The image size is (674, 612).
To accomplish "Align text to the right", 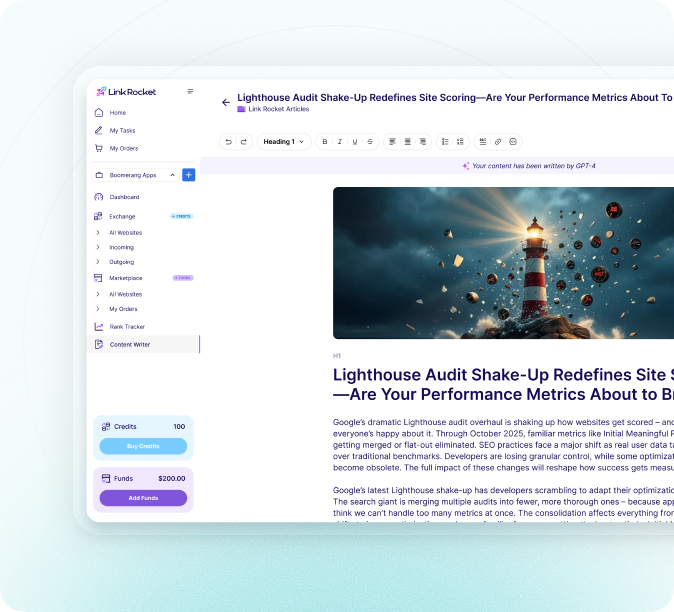I will (423, 142).
